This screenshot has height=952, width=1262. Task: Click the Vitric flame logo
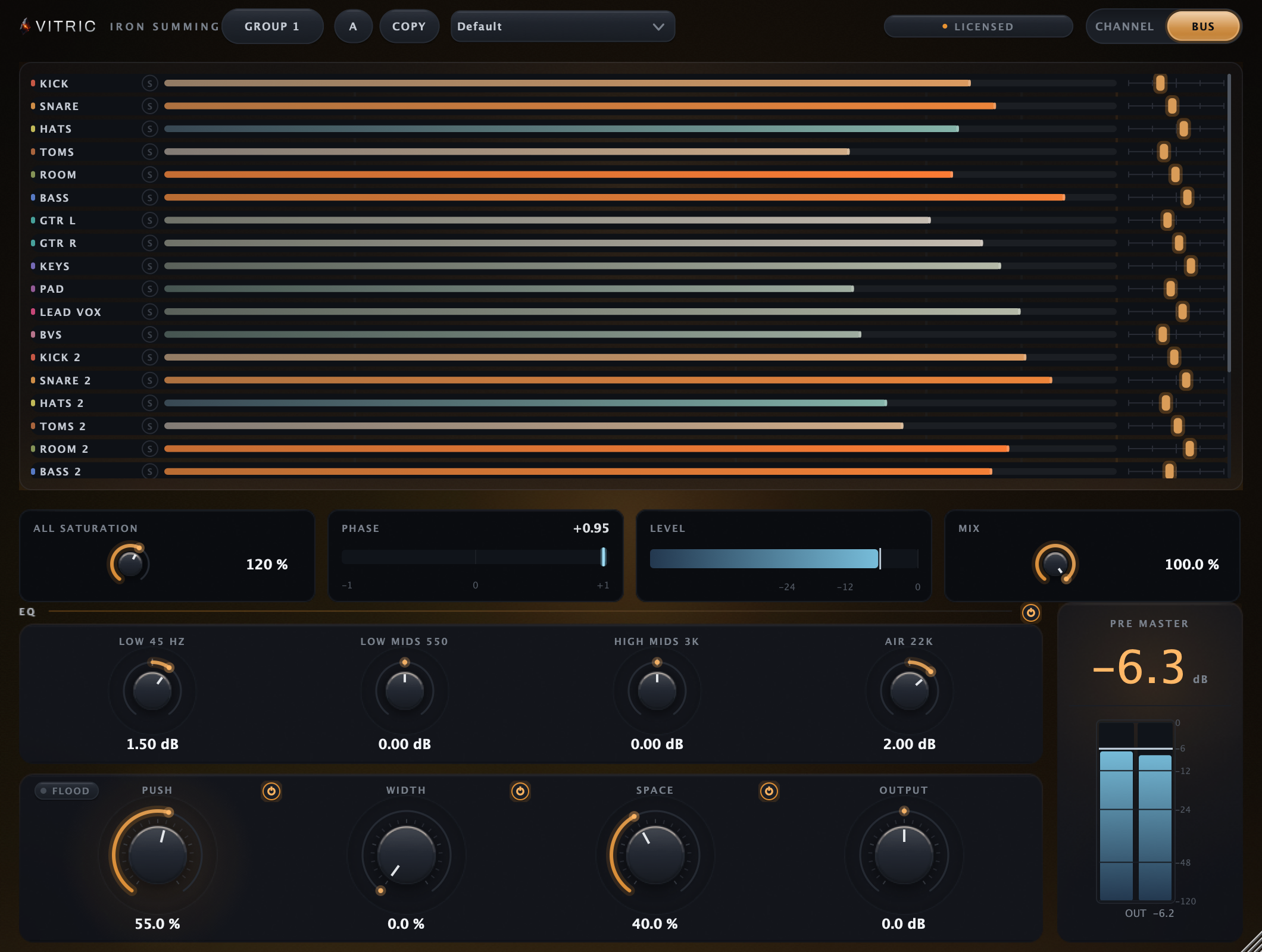click(x=25, y=26)
